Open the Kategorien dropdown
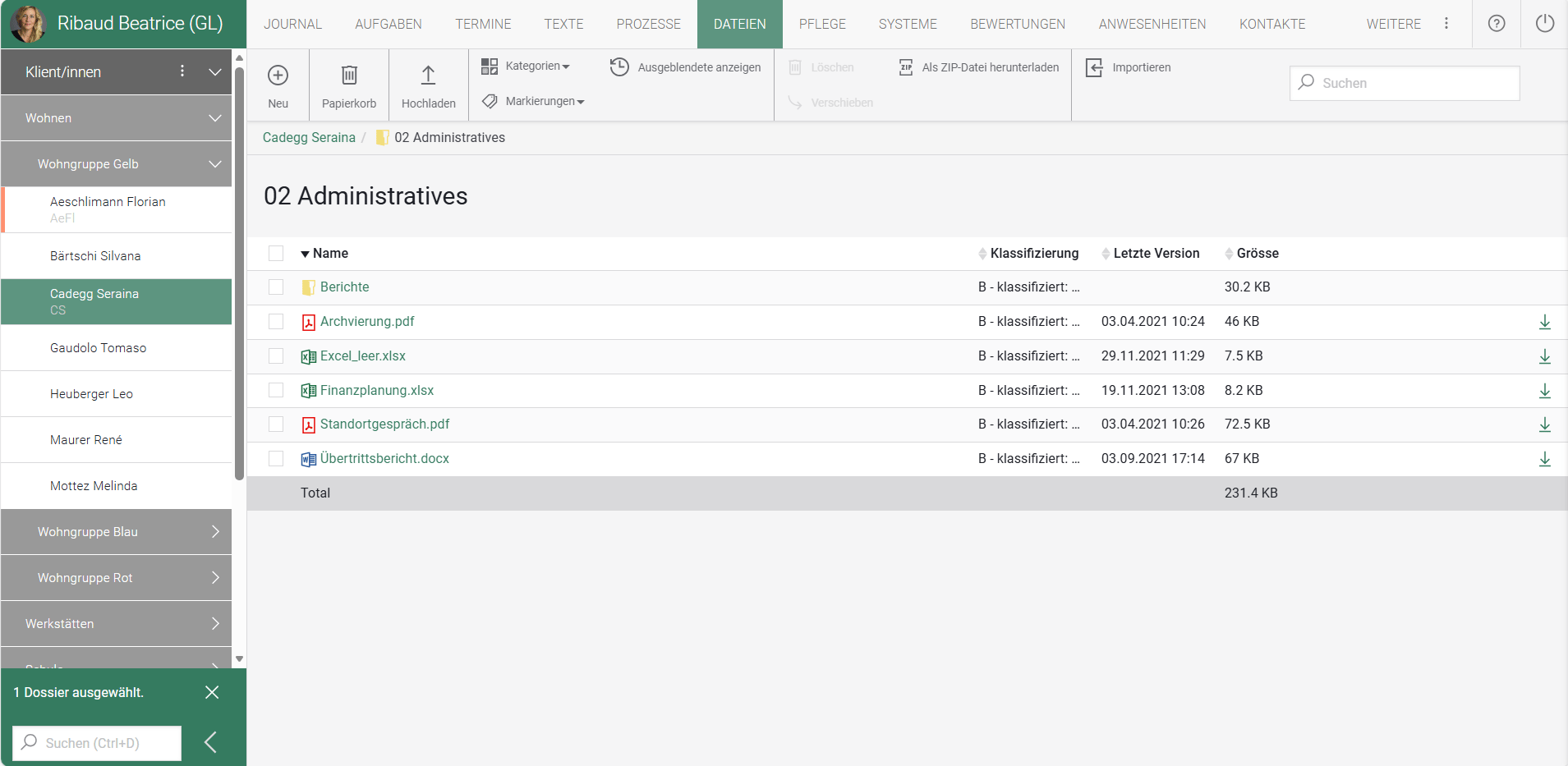This screenshot has width=1568, height=766. pyautogui.click(x=526, y=66)
